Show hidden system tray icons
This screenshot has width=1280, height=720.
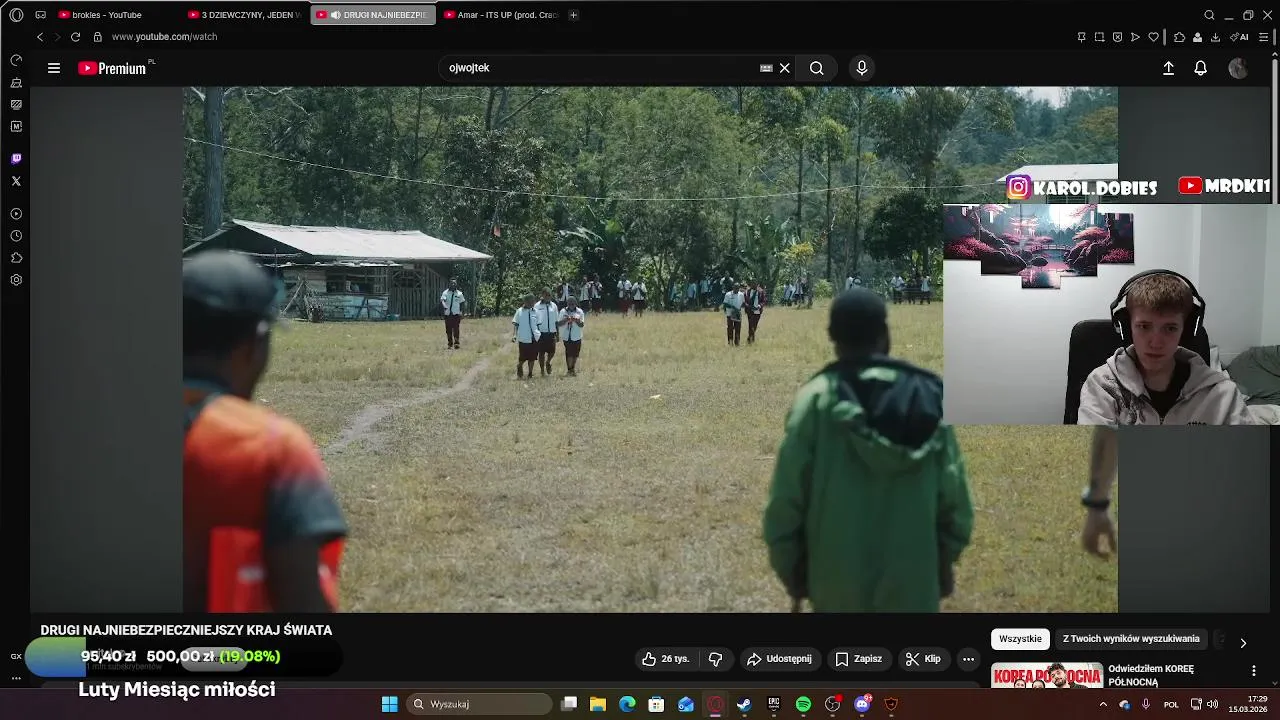click(1103, 704)
